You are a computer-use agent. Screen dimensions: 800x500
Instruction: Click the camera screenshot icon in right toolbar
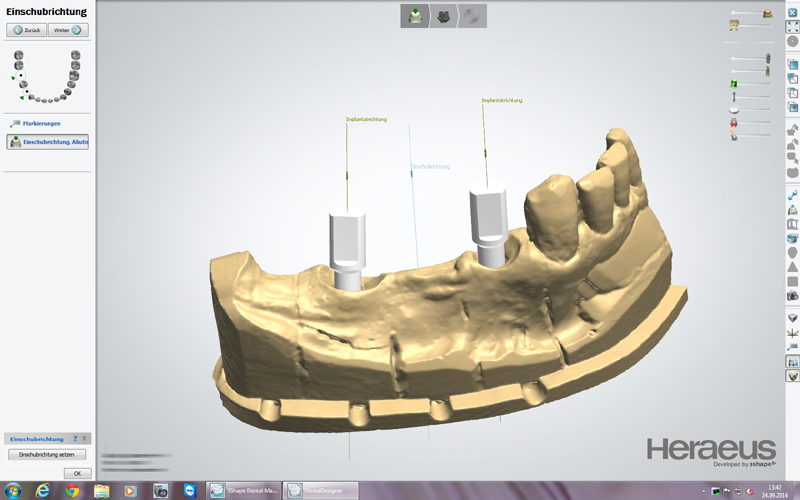pyautogui.click(x=793, y=296)
